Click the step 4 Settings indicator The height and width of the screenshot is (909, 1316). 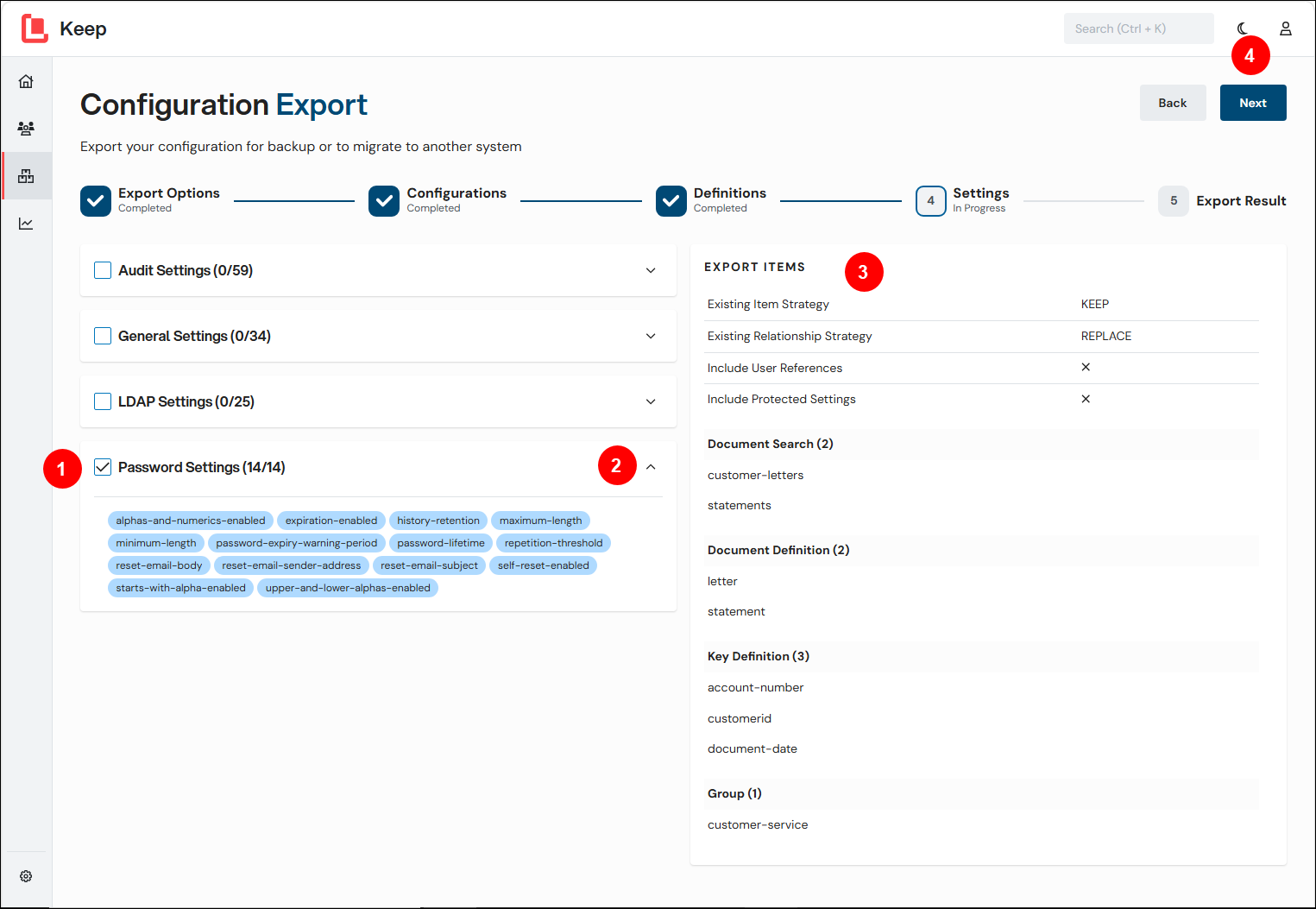click(930, 201)
